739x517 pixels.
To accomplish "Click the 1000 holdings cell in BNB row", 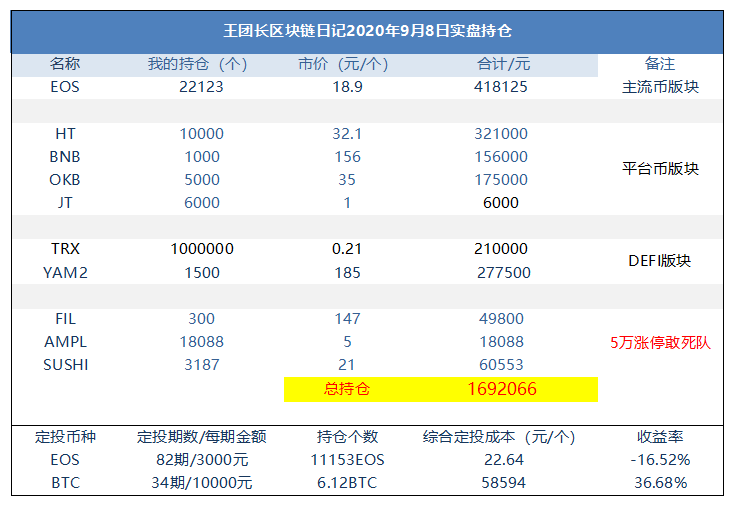I will [x=202, y=157].
